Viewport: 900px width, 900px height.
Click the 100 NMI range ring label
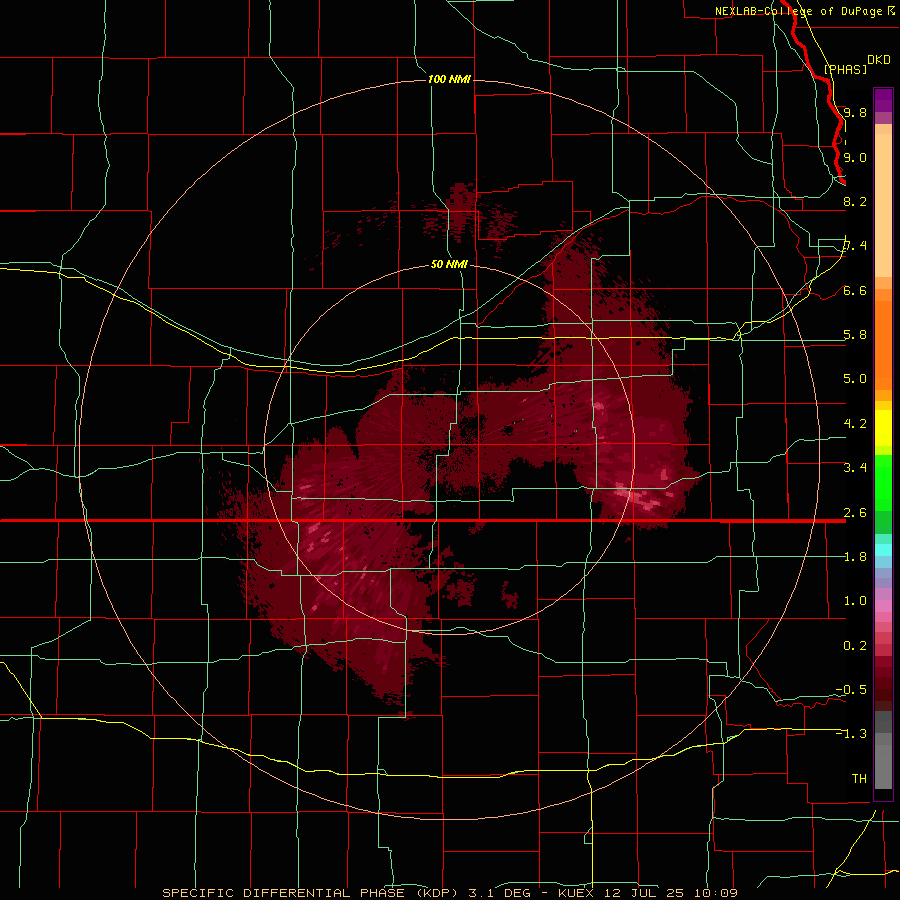[449, 79]
